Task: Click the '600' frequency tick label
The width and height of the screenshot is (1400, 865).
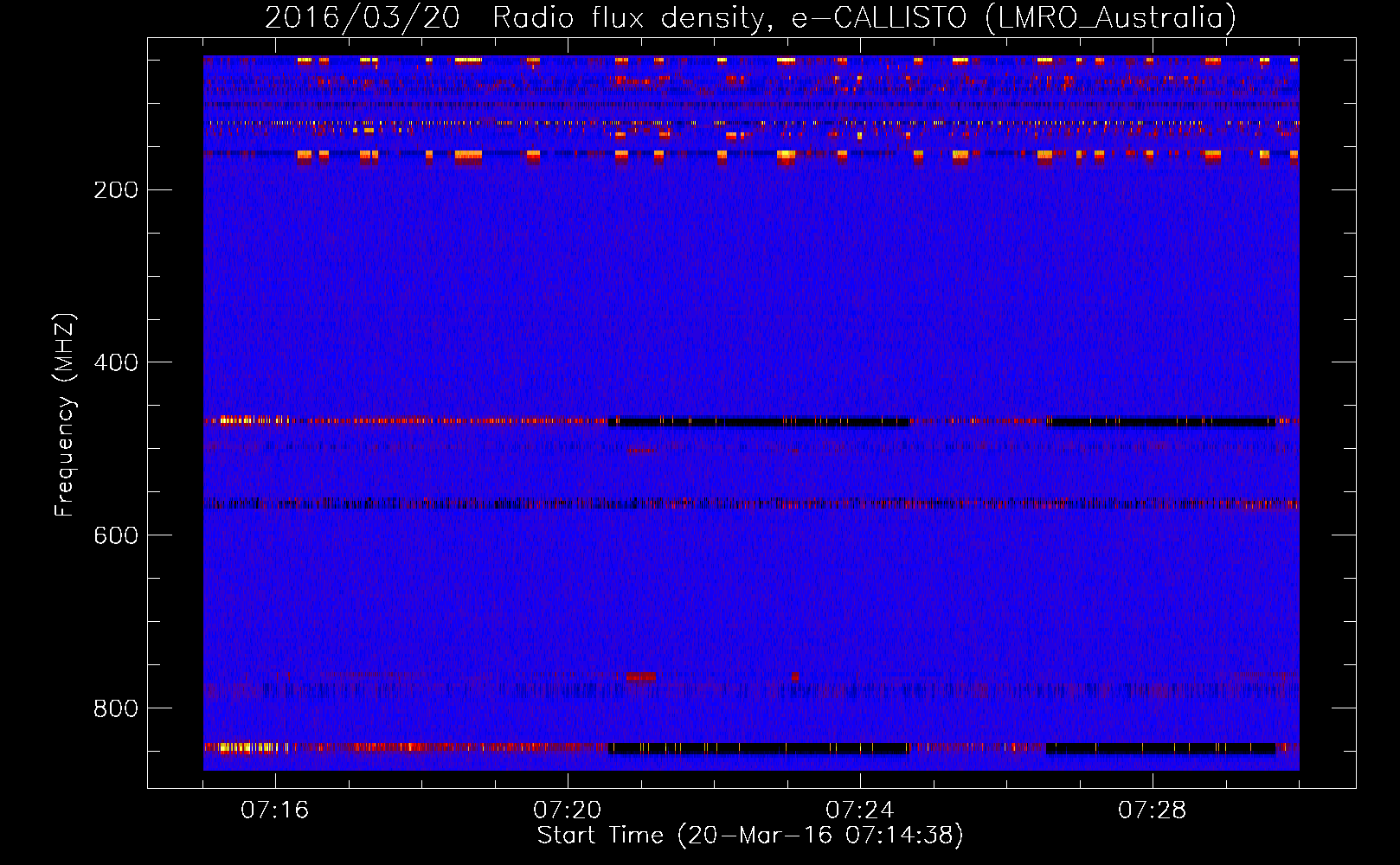Action: click(x=116, y=535)
